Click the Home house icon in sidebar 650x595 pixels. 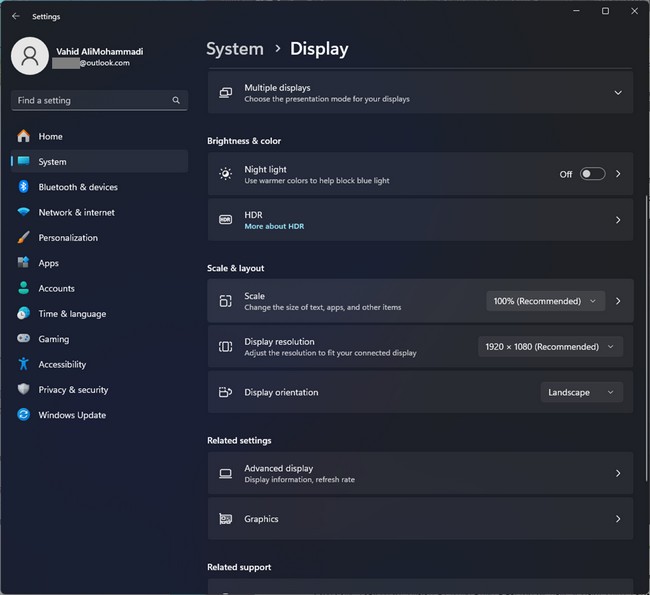coord(24,136)
